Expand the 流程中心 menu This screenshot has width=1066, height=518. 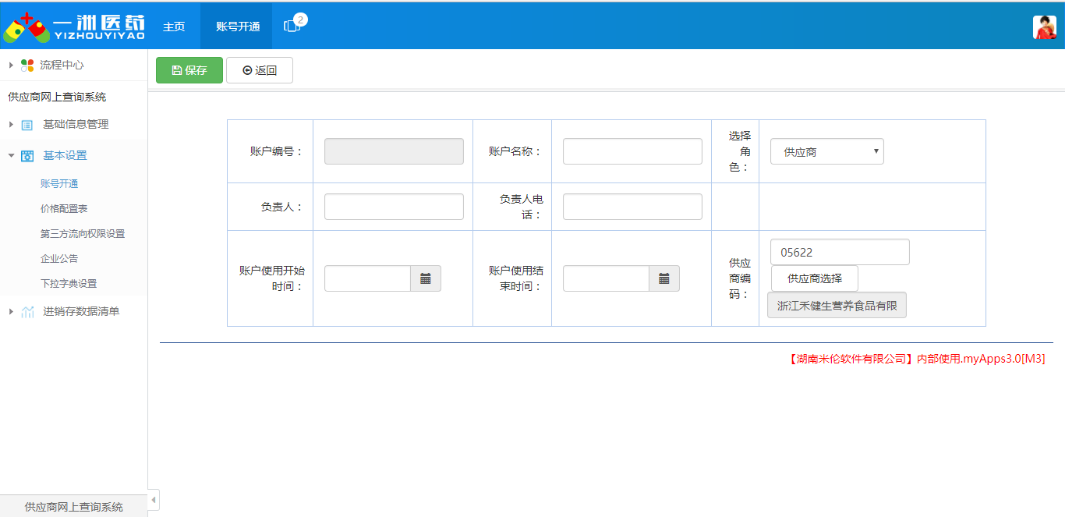click(x=11, y=65)
